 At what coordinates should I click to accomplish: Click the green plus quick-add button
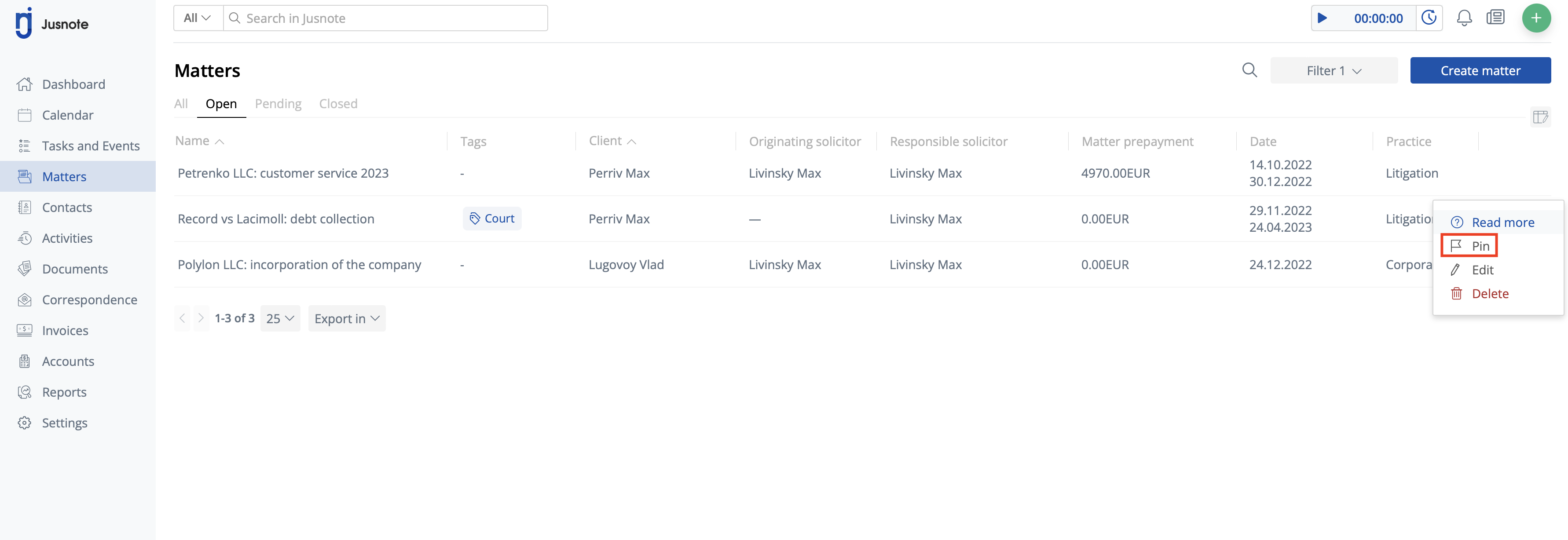tap(1536, 18)
